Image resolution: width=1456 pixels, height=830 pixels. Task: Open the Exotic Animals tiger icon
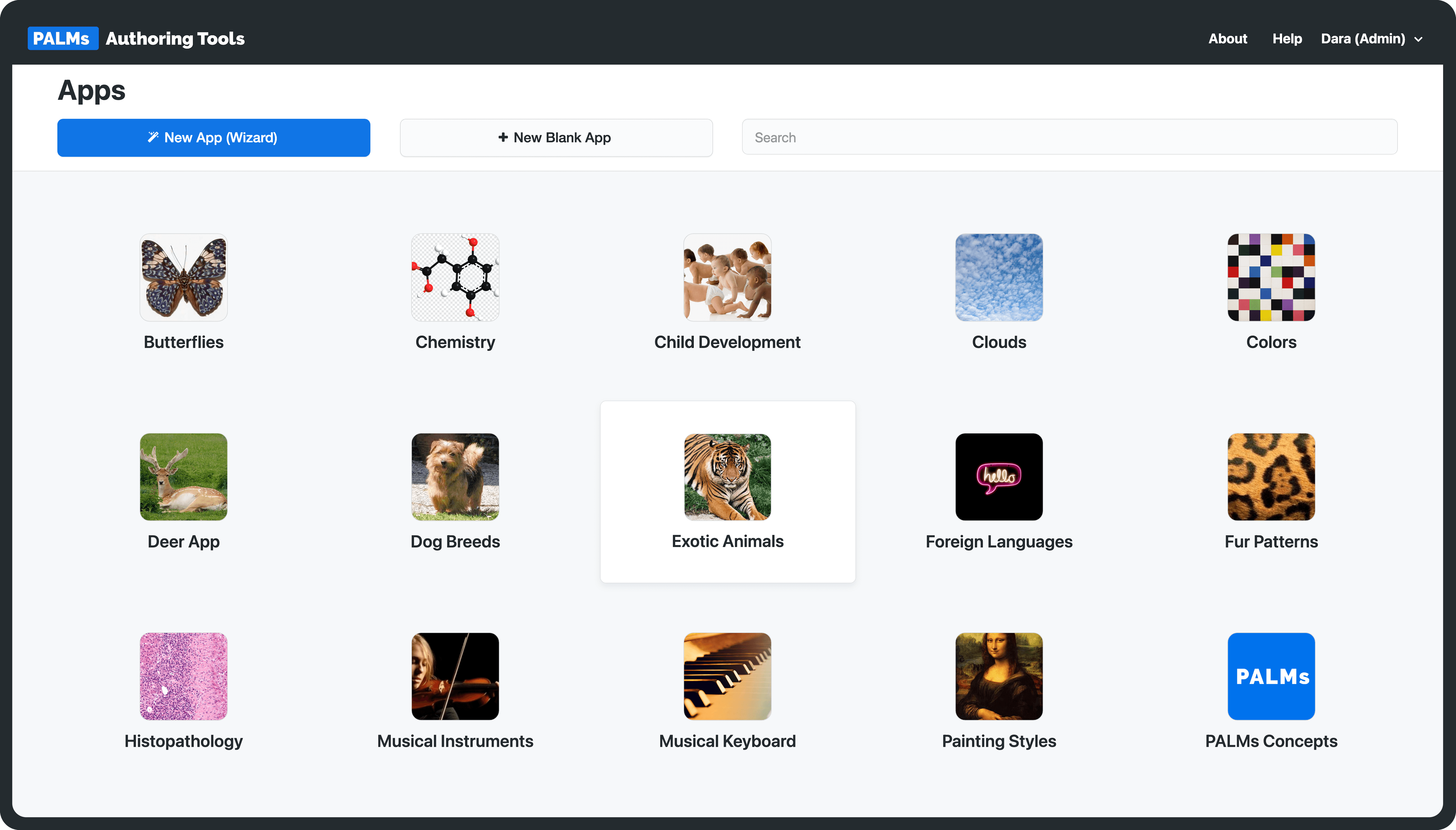coord(727,477)
